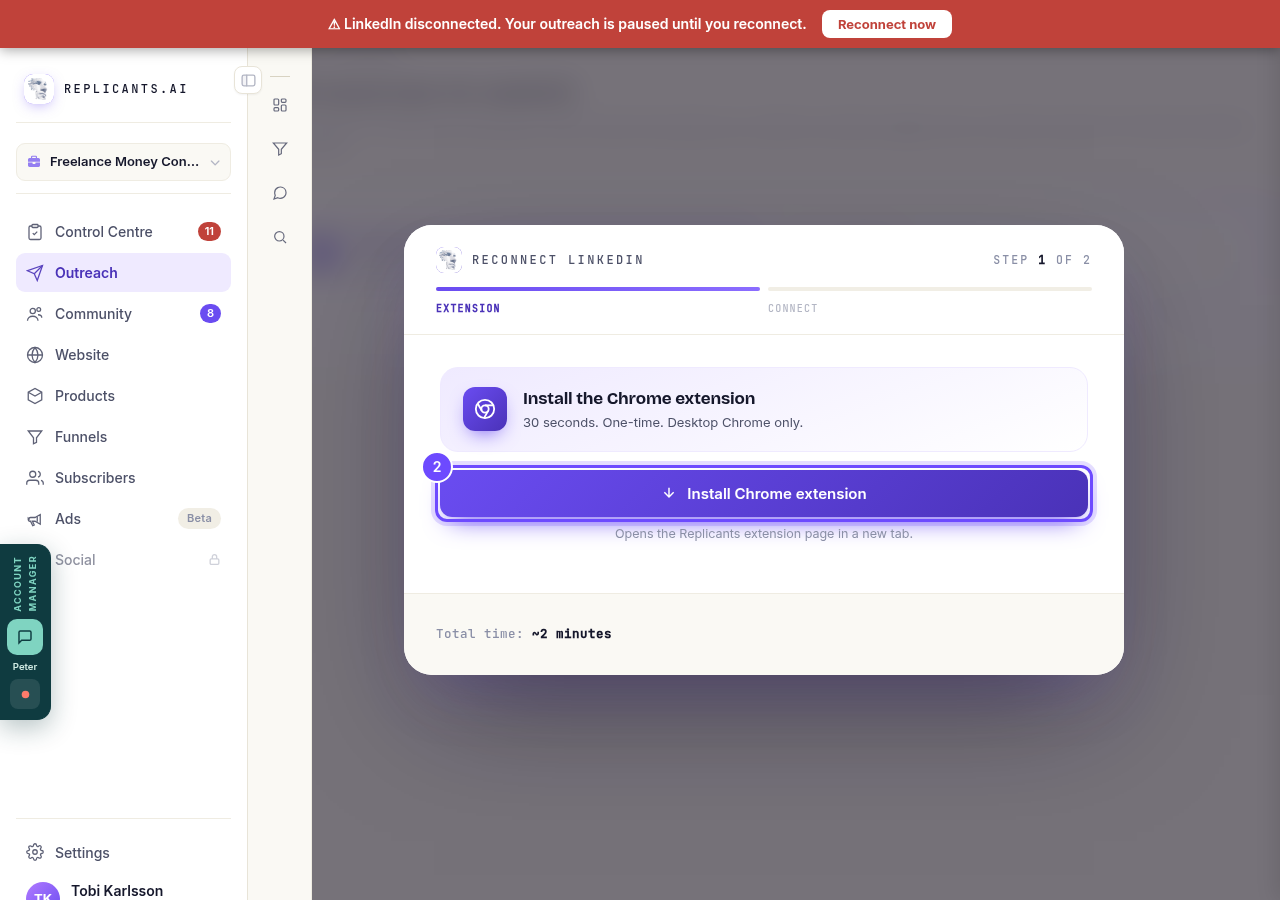Click the 11 badge on Control Centre
The image size is (1280, 900).
pos(209,232)
